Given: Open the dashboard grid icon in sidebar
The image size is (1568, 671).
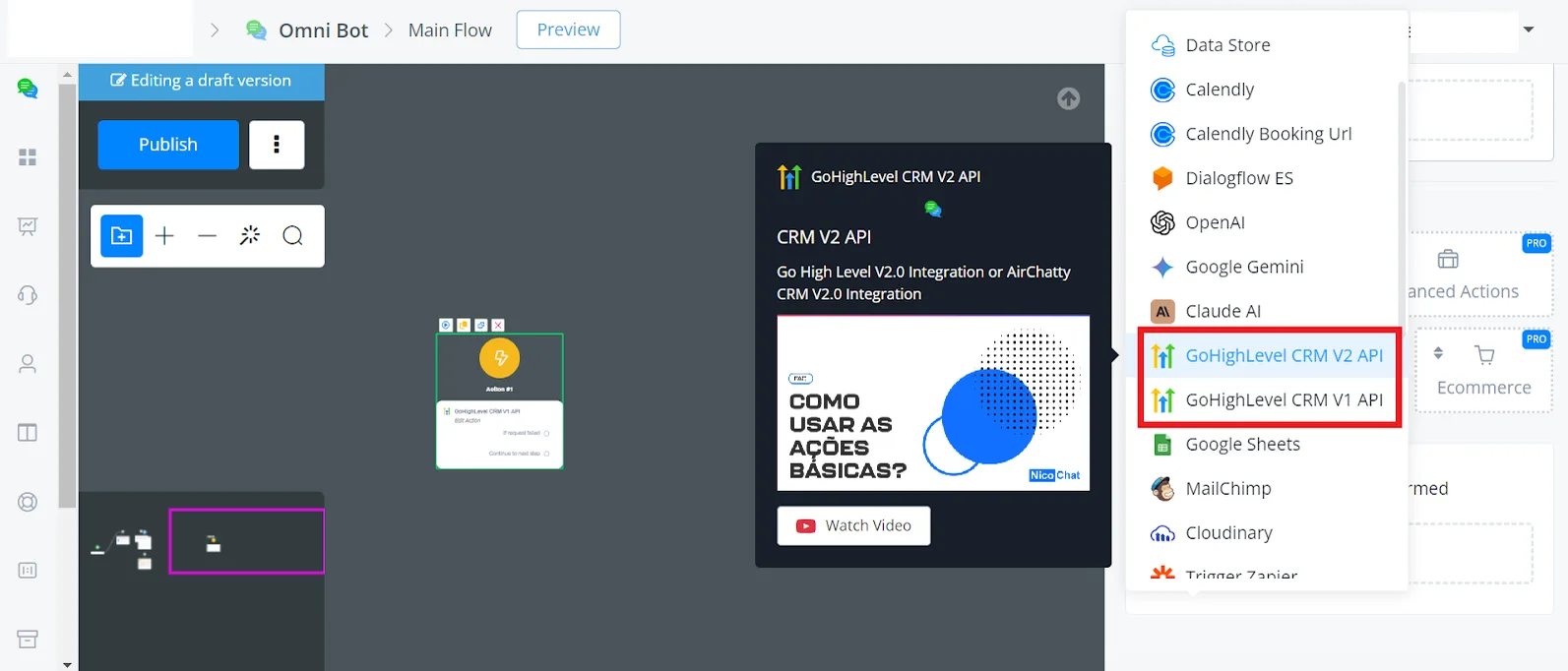Looking at the screenshot, I should click(28, 157).
